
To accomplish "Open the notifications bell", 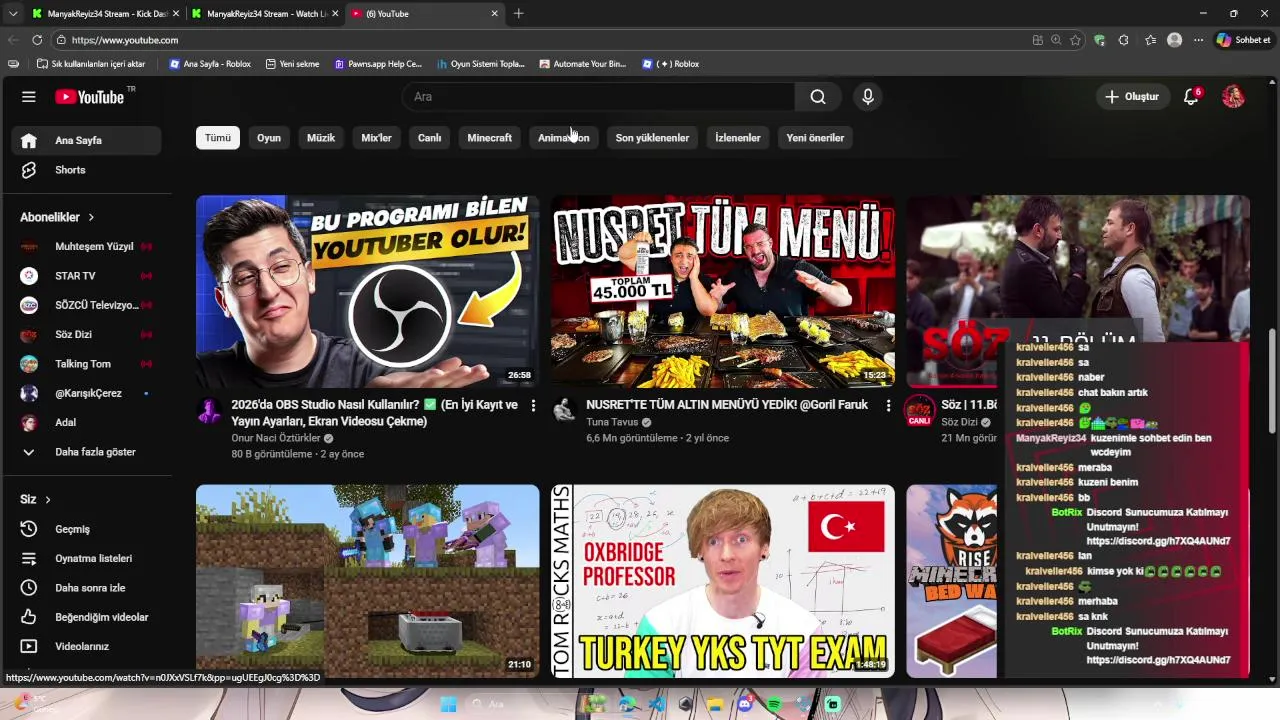I will click(1191, 97).
